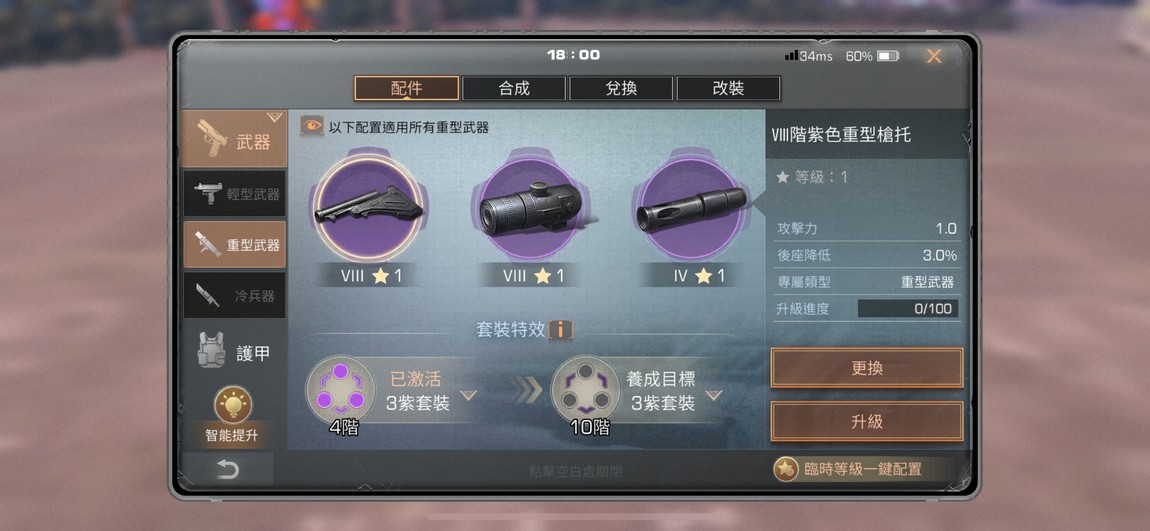
Task: Tap the 智能提升 lightbulb icon
Action: [x=232, y=405]
